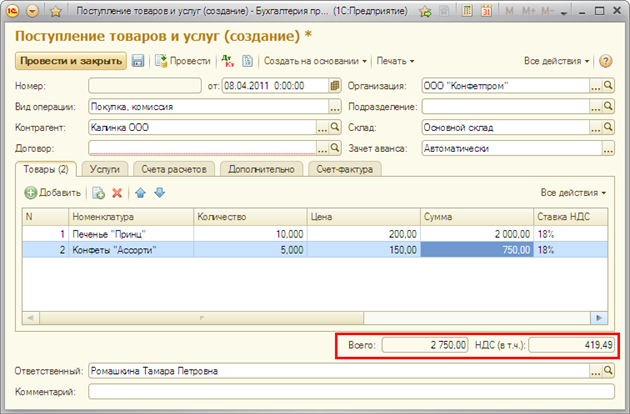Select the Печенье "Принц" table row
The width and height of the screenshot is (630, 414).
[130, 233]
